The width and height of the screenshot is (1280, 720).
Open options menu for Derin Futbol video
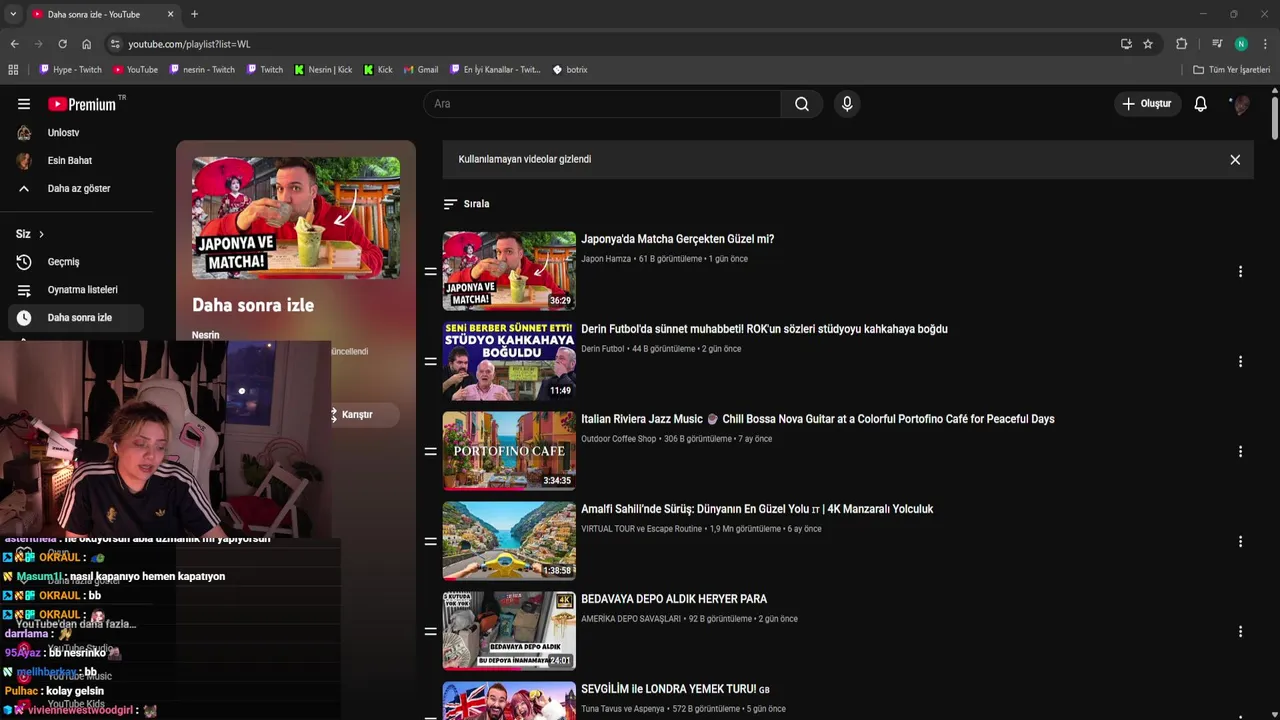click(1240, 361)
